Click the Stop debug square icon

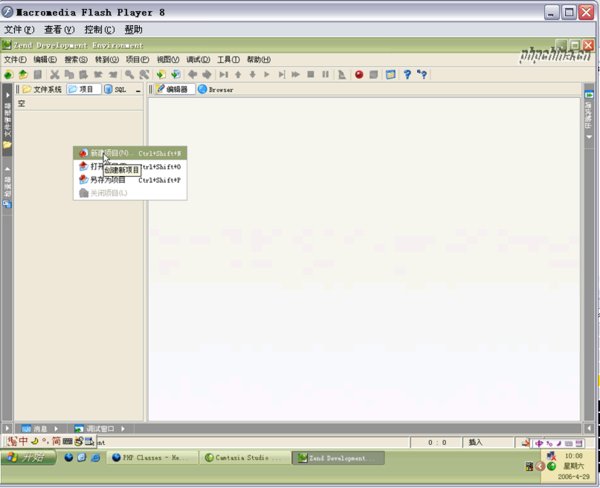[x=311, y=75]
